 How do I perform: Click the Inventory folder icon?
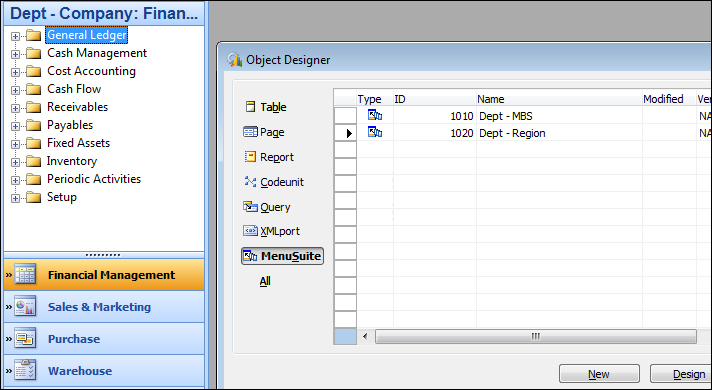coord(34,161)
